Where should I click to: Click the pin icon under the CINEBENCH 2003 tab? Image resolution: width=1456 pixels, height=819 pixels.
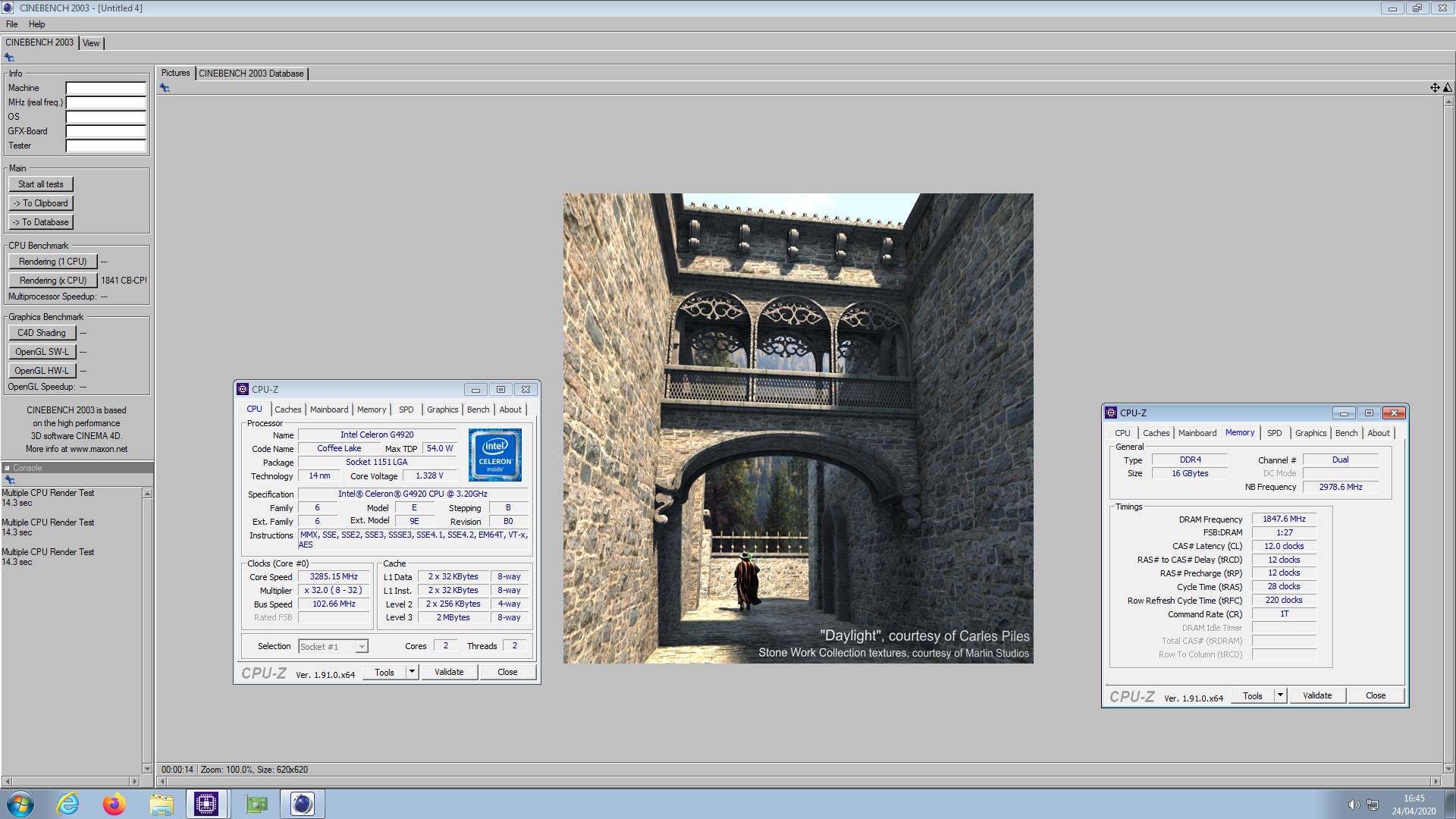click(9, 58)
